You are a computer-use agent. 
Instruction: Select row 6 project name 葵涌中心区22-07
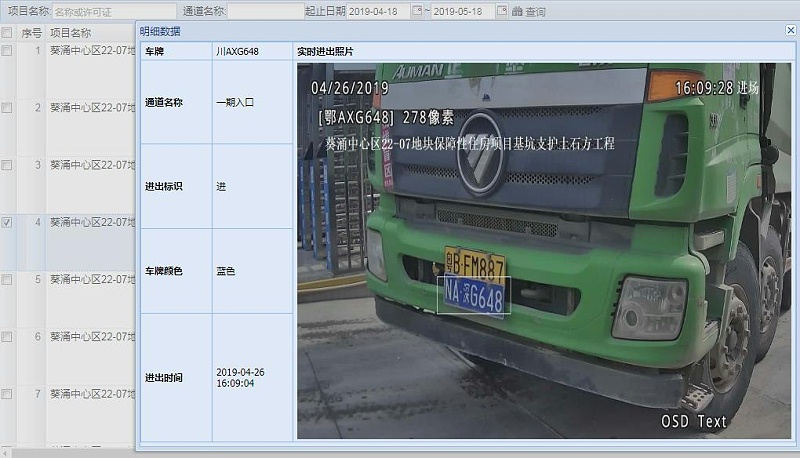pyautogui.click(x=92, y=337)
